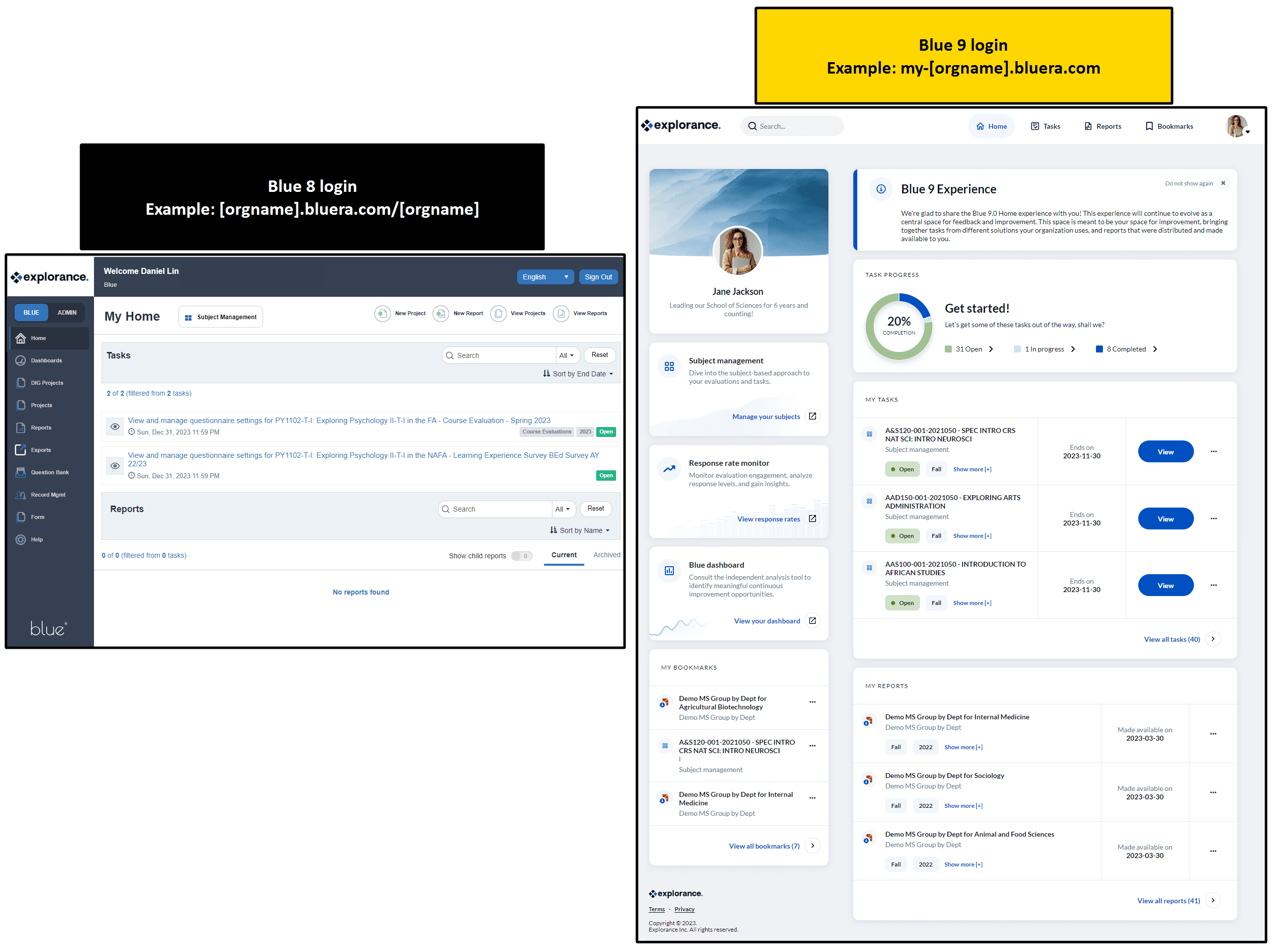
Task: Select Tasks in Blue 9 navigation
Action: 1045,126
